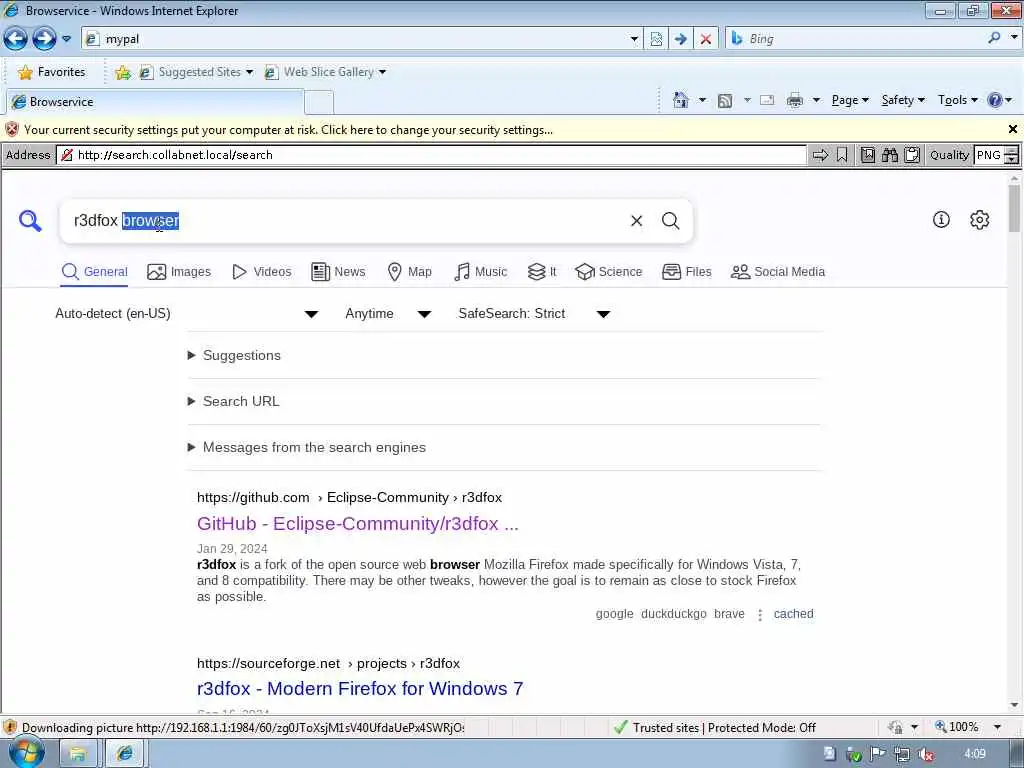Open the Action Center flag tray icon

click(x=877, y=754)
